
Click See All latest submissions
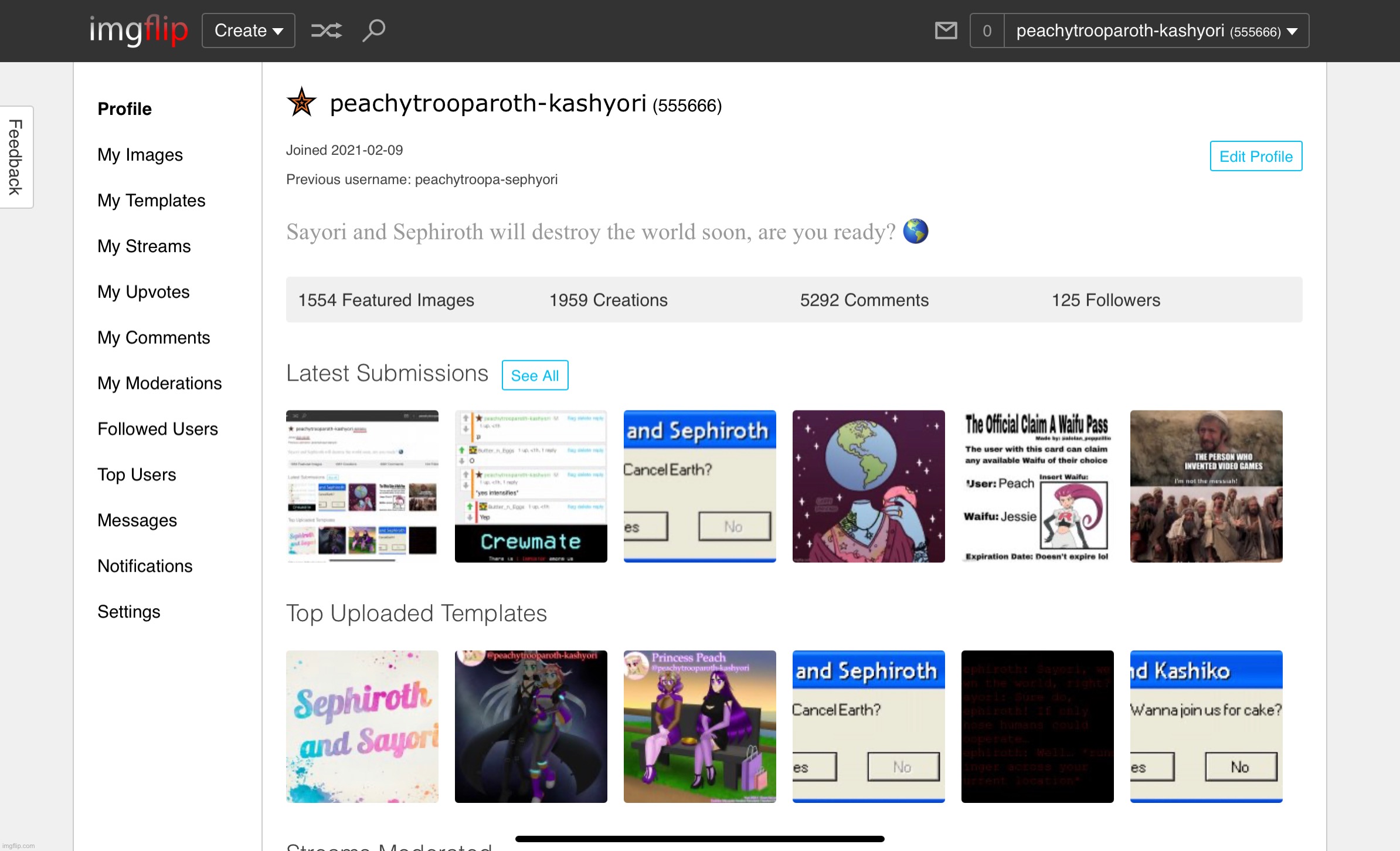pyautogui.click(x=535, y=375)
